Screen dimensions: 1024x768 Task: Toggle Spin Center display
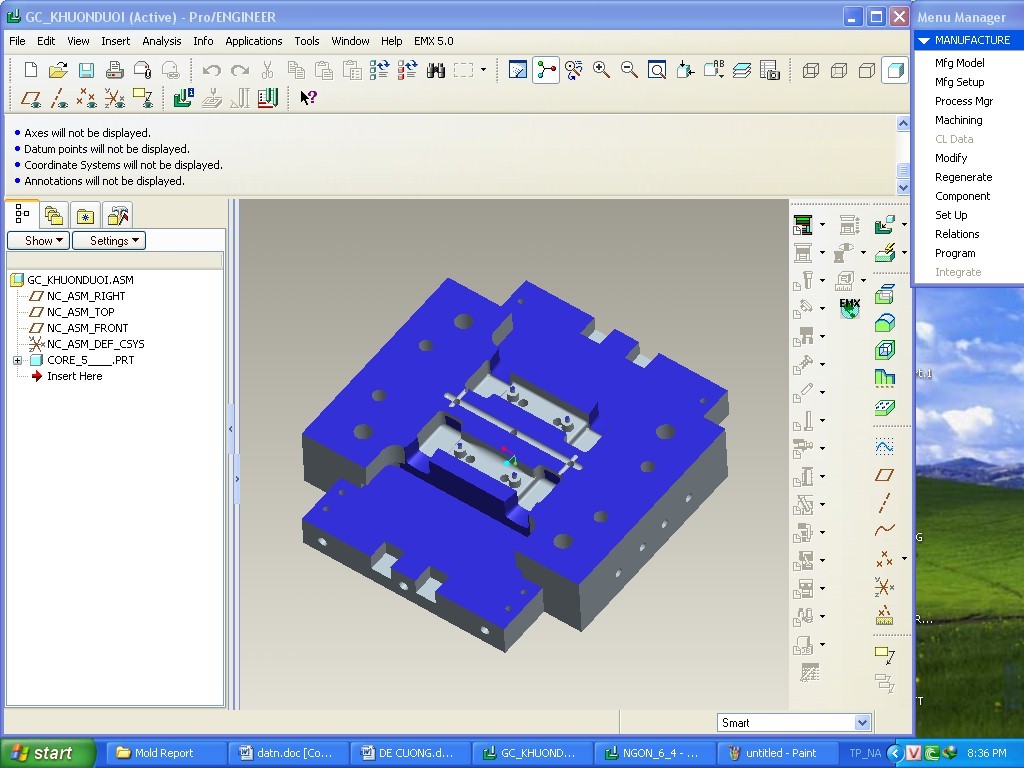click(x=546, y=70)
